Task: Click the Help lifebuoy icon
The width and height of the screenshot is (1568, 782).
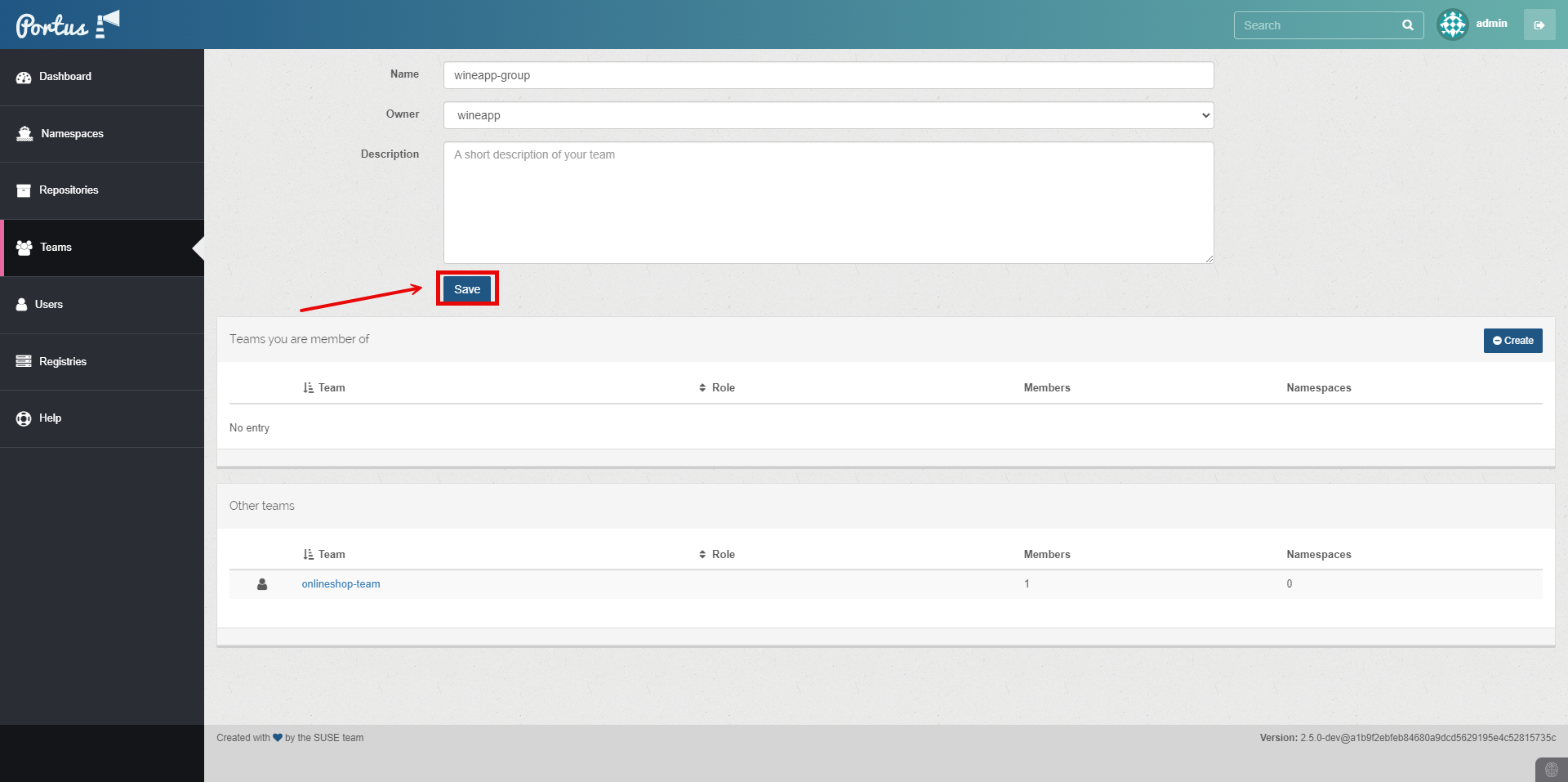Action: (24, 418)
